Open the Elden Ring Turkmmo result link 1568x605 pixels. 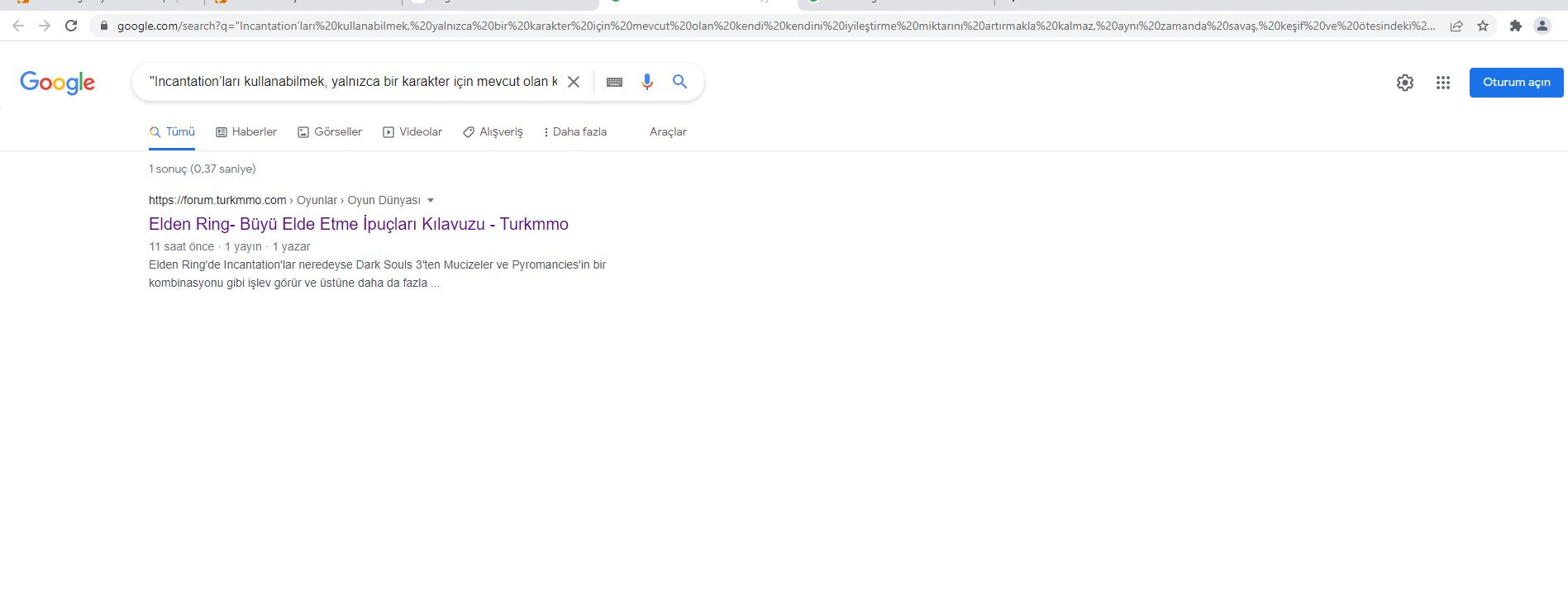[359, 224]
